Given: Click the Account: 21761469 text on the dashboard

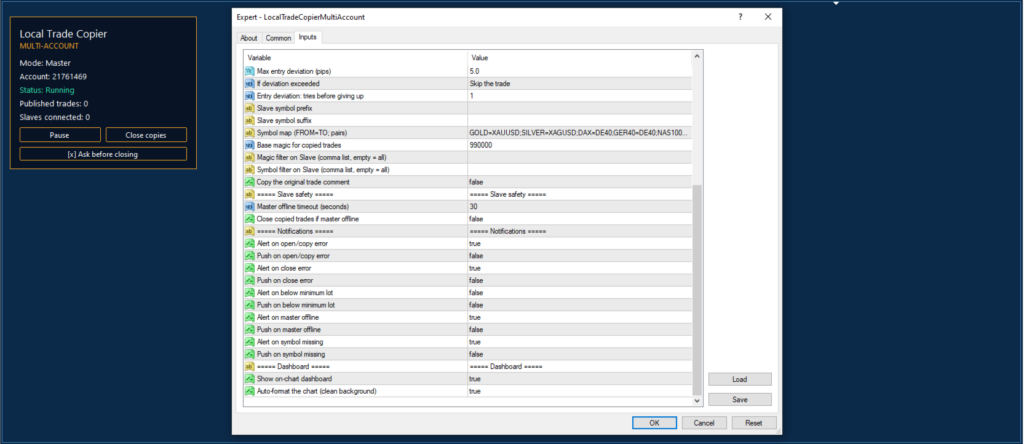Looking at the screenshot, I should click(x=53, y=76).
